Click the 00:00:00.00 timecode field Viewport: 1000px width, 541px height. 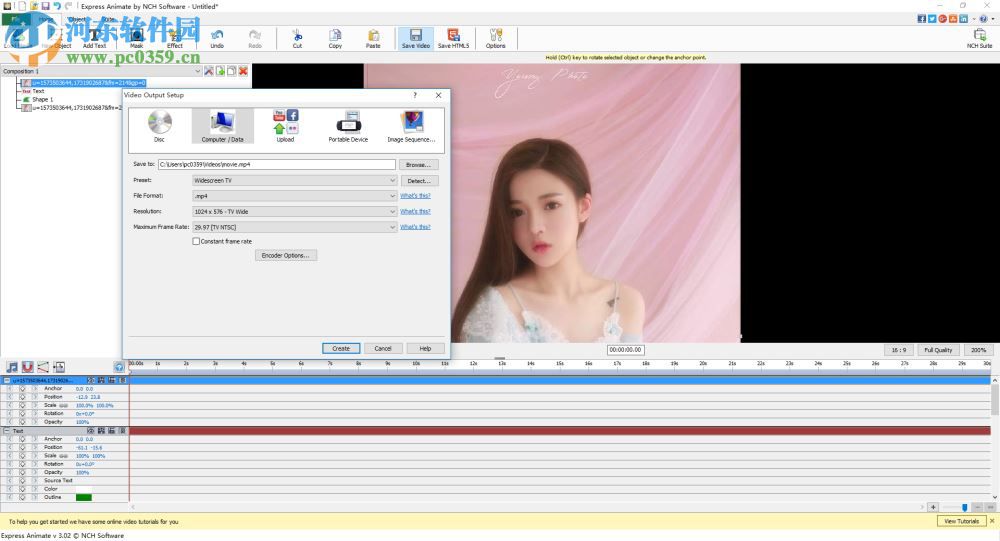626,350
